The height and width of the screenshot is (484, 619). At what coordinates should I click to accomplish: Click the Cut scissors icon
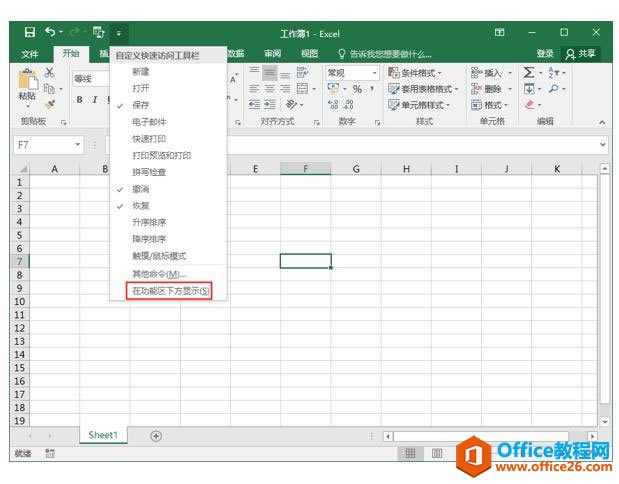[49, 72]
